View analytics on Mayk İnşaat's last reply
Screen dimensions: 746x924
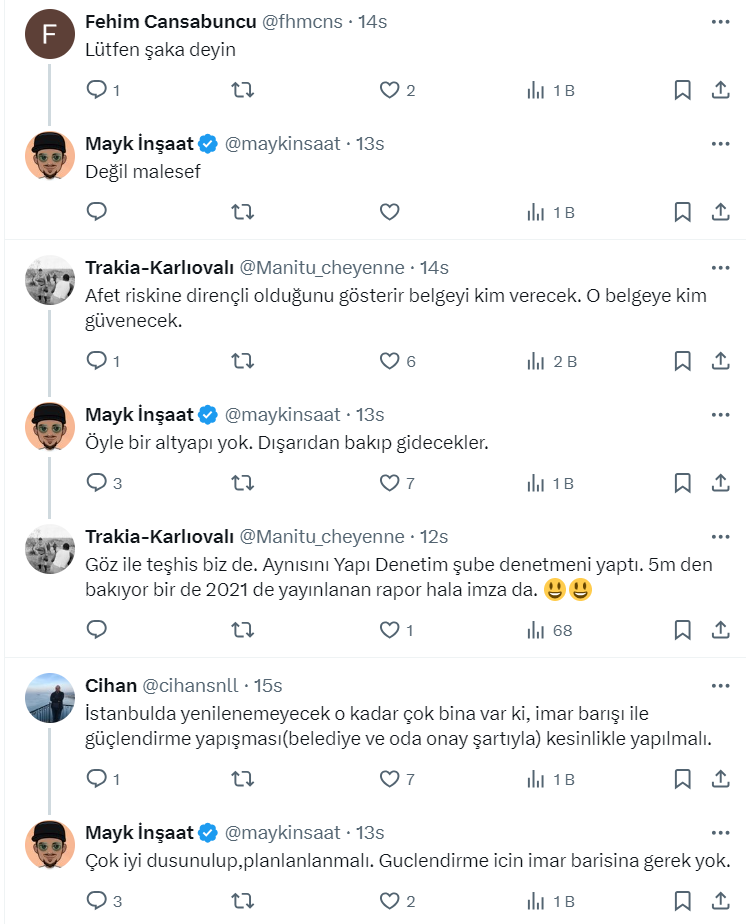tap(549, 901)
